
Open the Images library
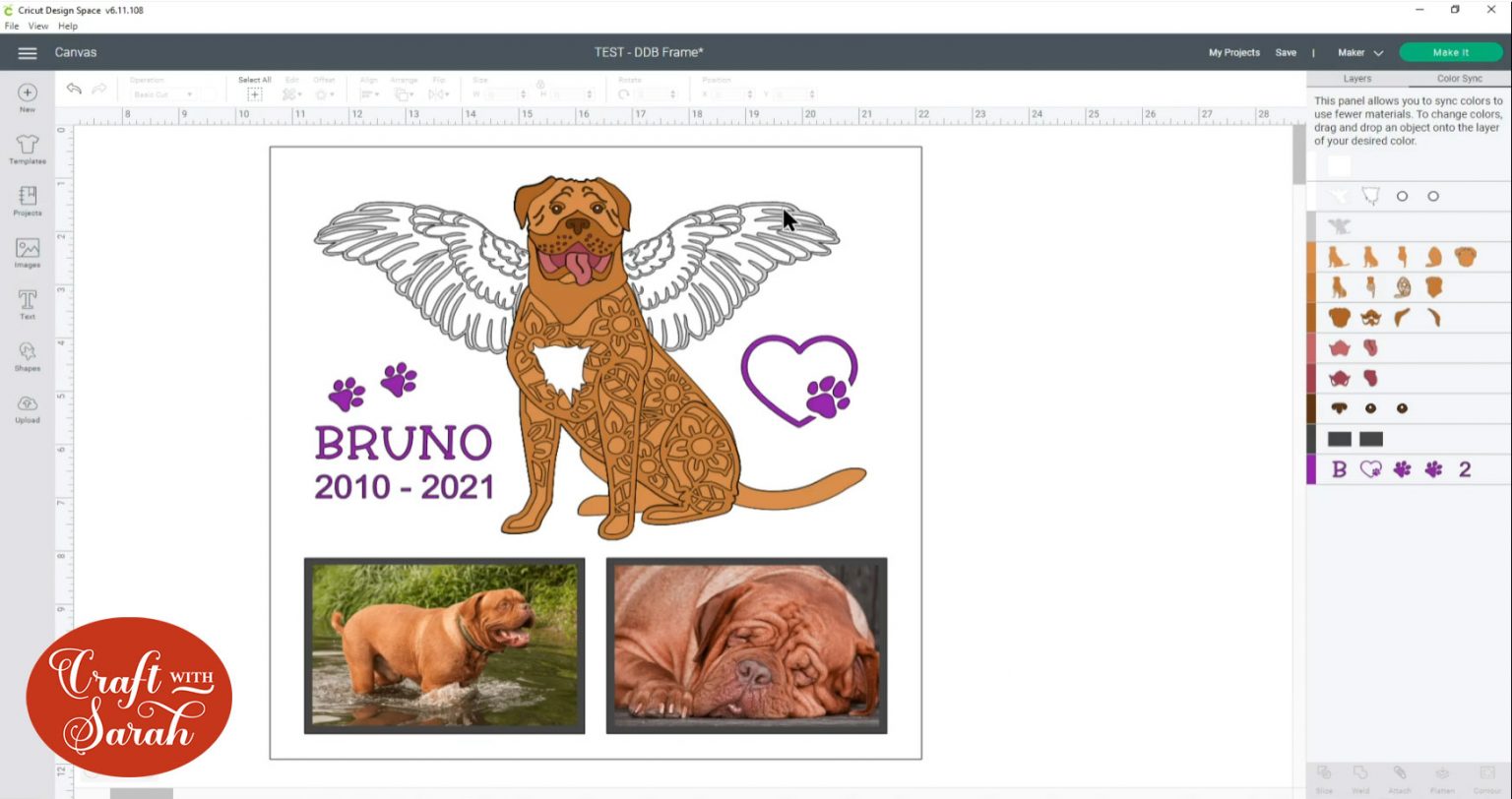28,253
